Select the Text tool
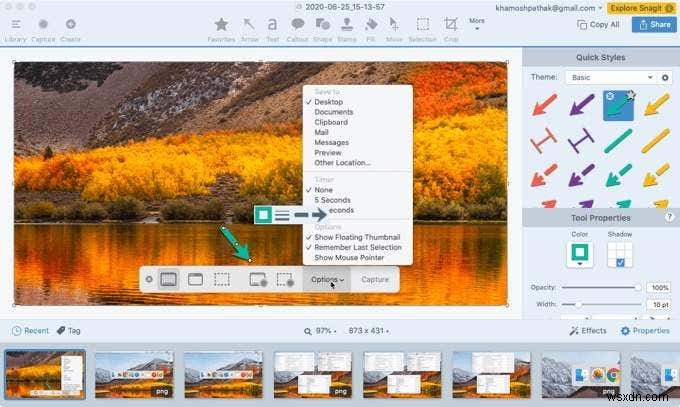This screenshot has height=407, width=680. click(272, 30)
